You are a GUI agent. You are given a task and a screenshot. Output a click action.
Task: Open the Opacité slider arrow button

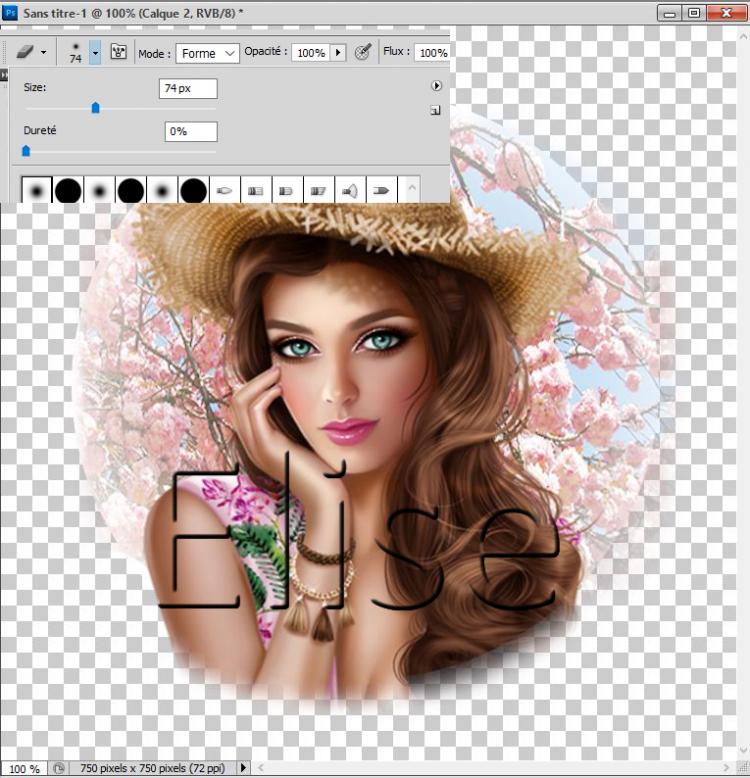point(337,53)
